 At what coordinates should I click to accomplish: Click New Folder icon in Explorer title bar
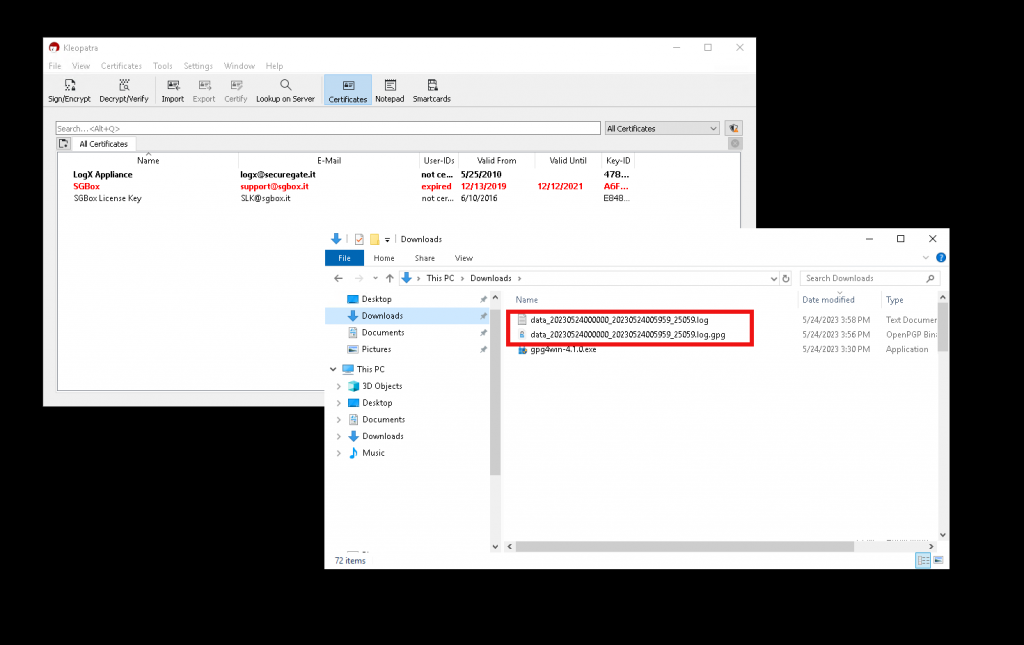[x=375, y=240]
